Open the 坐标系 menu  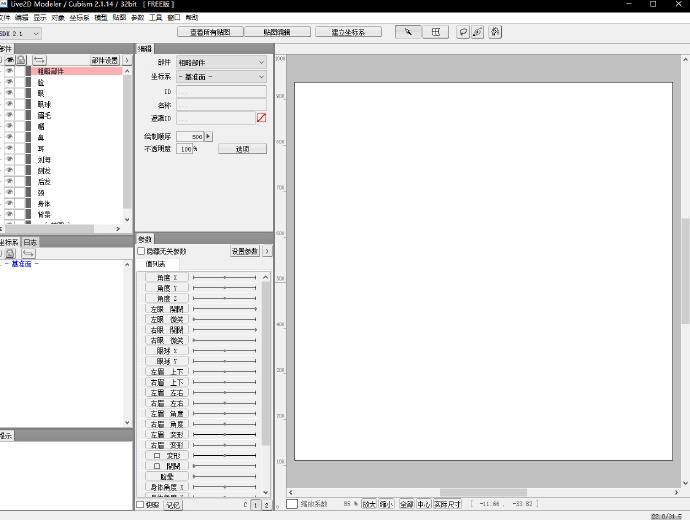click(79, 18)
